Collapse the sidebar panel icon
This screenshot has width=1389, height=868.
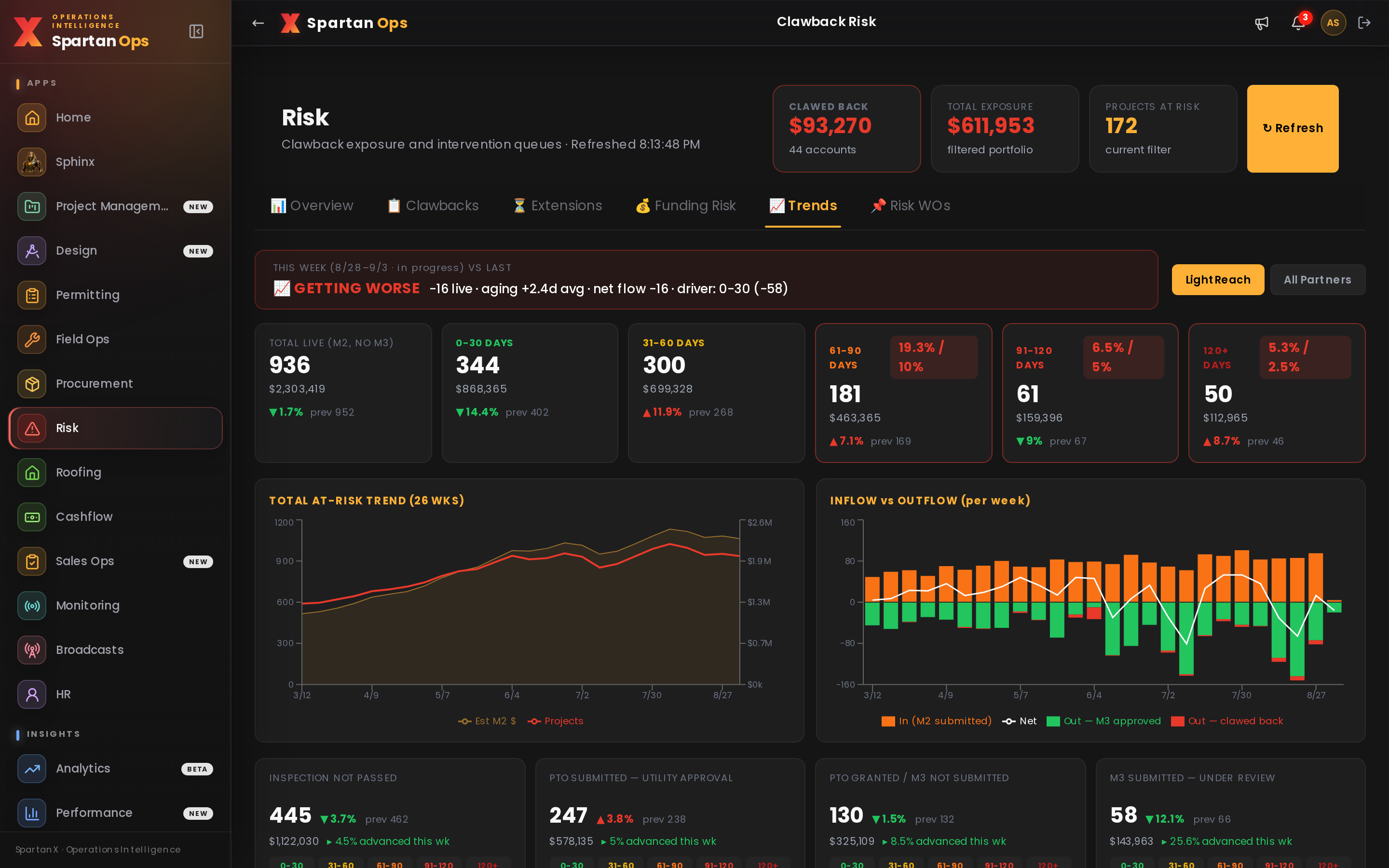point(196,31)
